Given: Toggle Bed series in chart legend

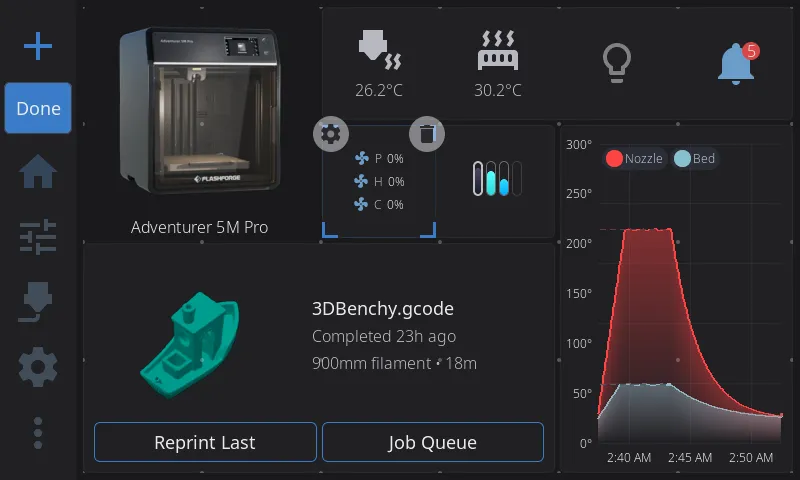Looking at the screenshot, I should point(694,159).
